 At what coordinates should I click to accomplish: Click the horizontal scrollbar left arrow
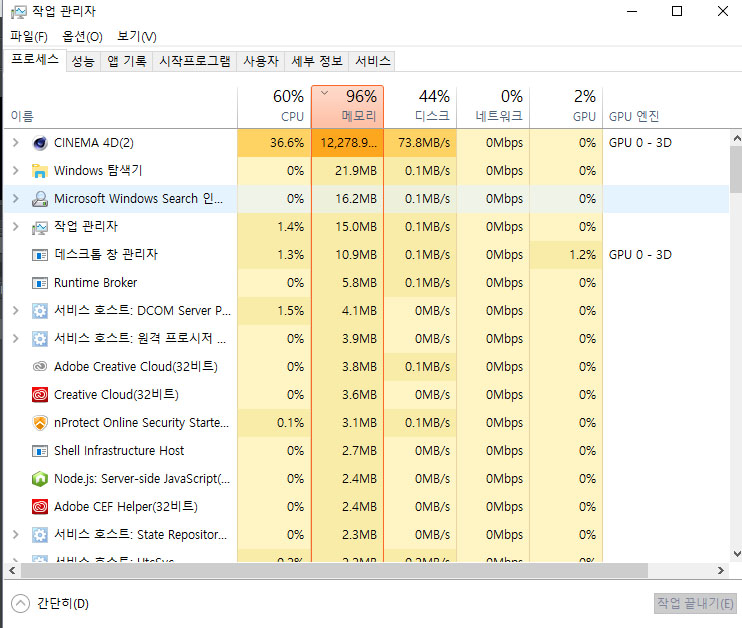12,571
